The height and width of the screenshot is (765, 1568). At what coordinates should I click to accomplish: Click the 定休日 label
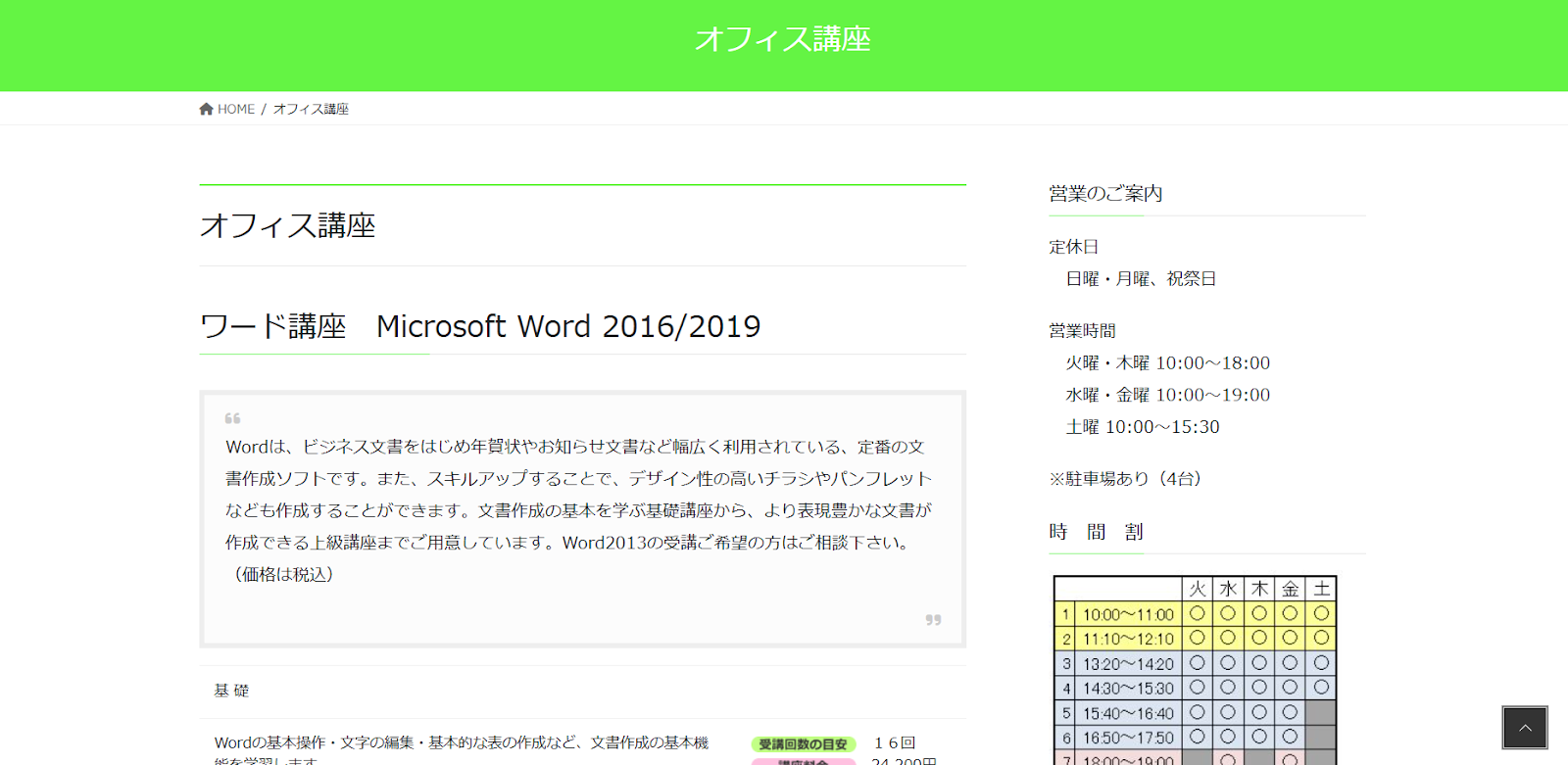coord(1074,247)
